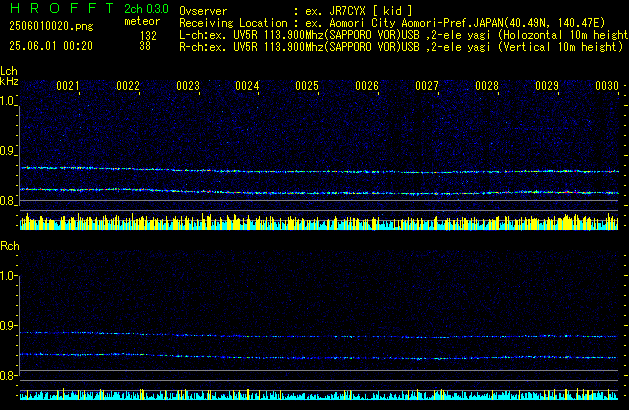This screenshot has height=410, width=629.
Task: Click the file name 2506010020.png
Action: [x=51, y=26]
